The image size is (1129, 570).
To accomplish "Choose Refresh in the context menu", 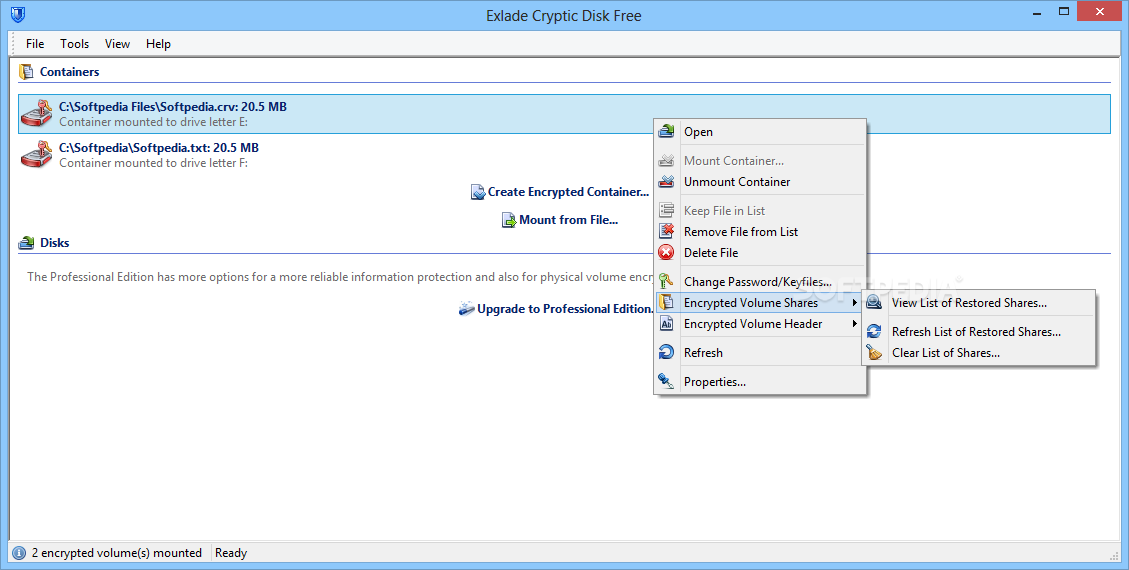I will coord(760,353).
